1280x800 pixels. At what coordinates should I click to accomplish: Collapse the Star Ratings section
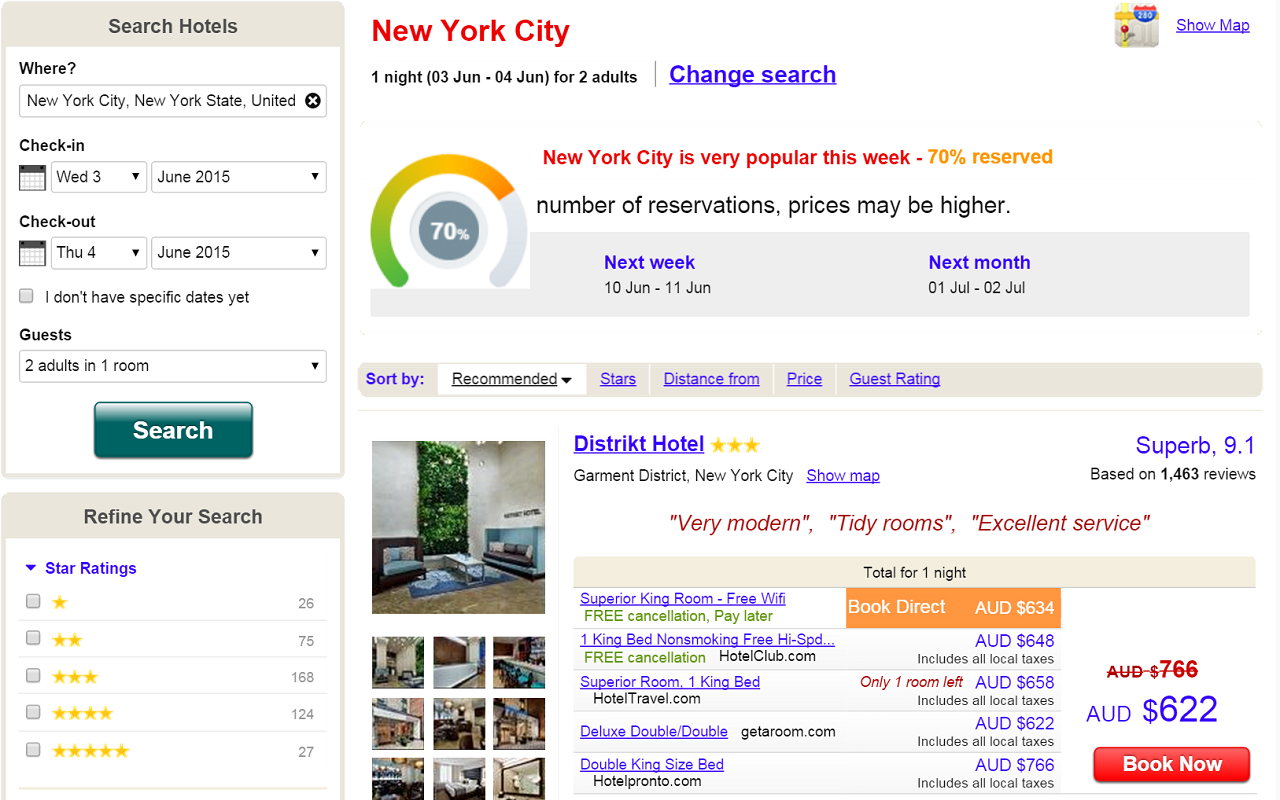[x=80, y=568]
